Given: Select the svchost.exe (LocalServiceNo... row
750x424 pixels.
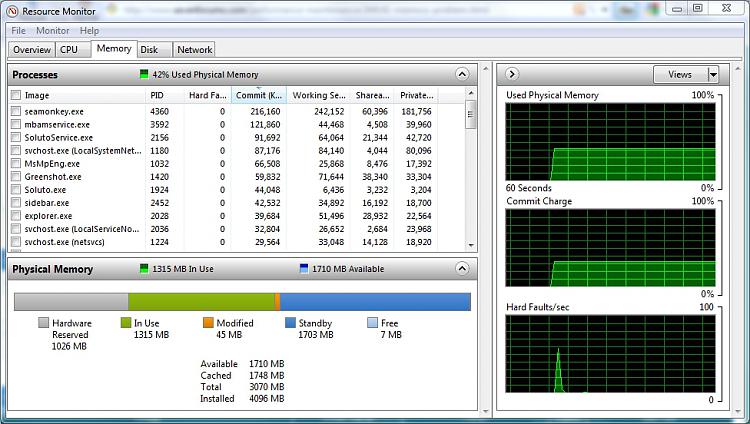Looking at the screenshot, I should click(237, 229).
